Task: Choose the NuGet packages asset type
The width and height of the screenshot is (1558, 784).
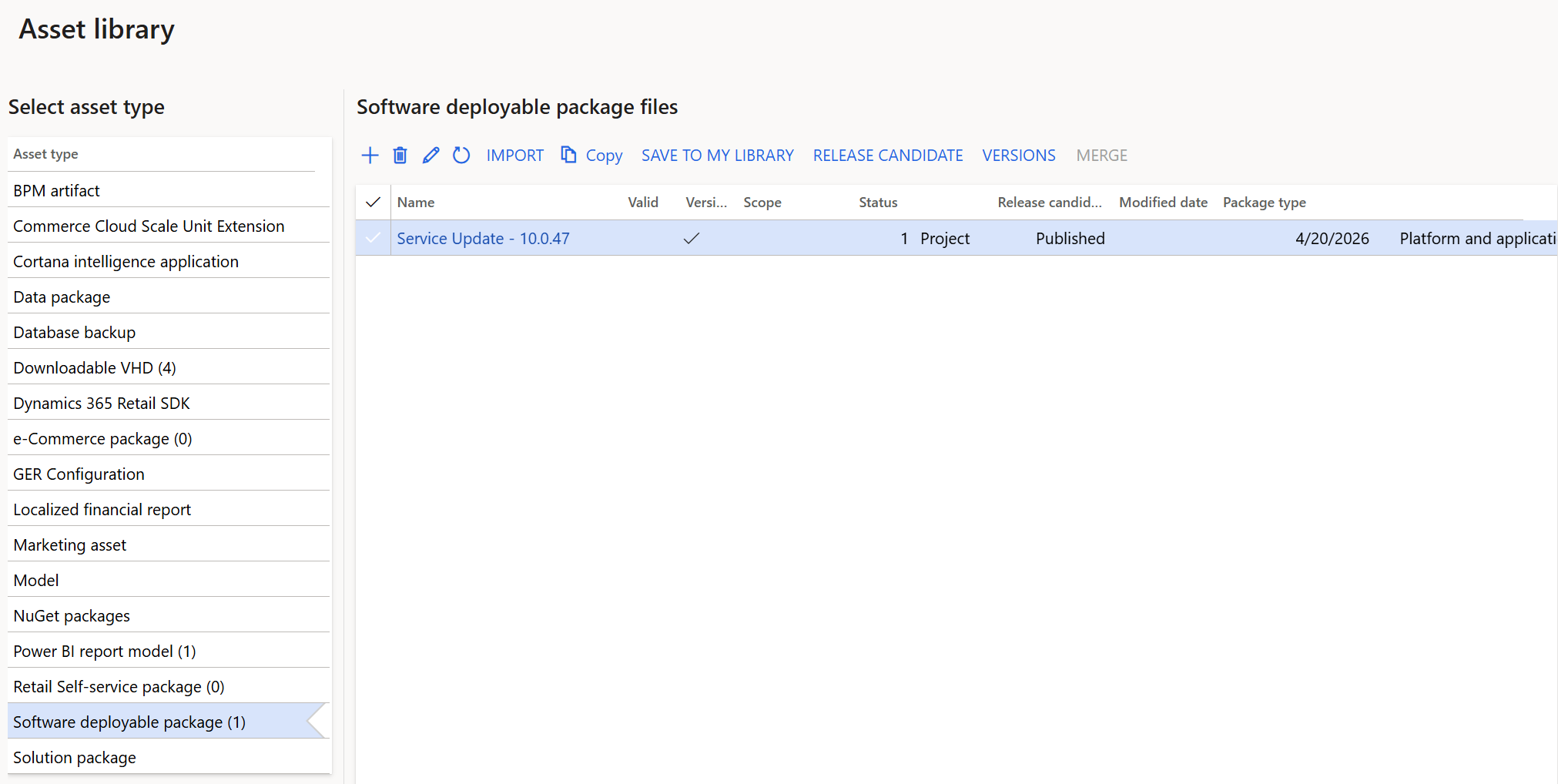Action: [72, 616]
